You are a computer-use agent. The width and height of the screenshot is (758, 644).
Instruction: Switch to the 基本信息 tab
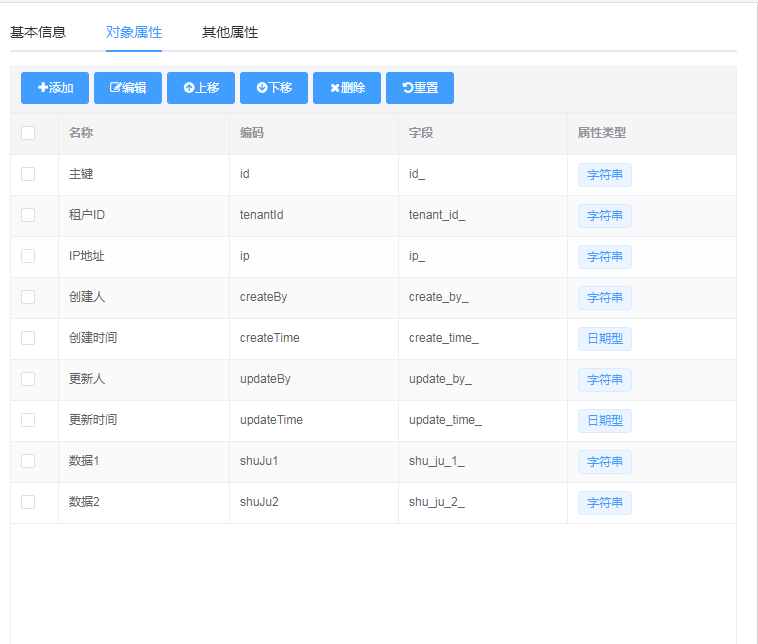pos(38,32)
